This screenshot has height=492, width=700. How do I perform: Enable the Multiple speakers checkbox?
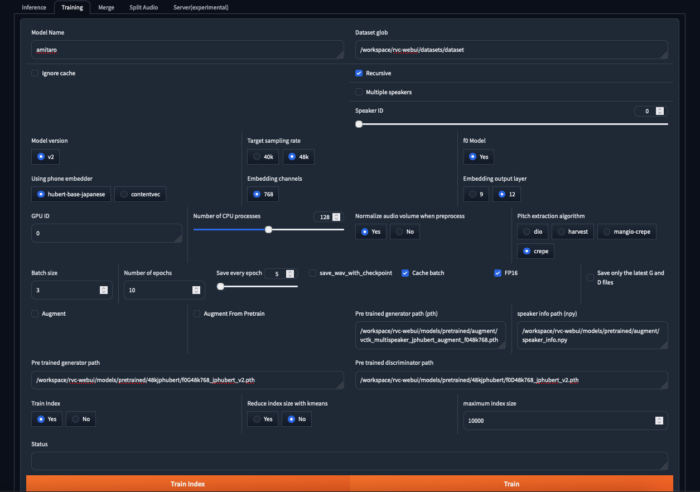360,92
